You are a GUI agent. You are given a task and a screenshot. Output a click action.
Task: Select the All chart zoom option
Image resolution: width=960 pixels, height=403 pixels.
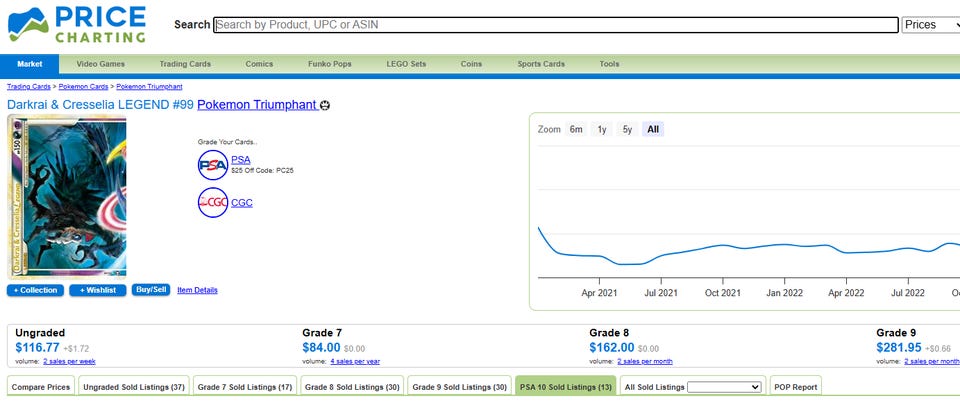(x=653, y=129)
